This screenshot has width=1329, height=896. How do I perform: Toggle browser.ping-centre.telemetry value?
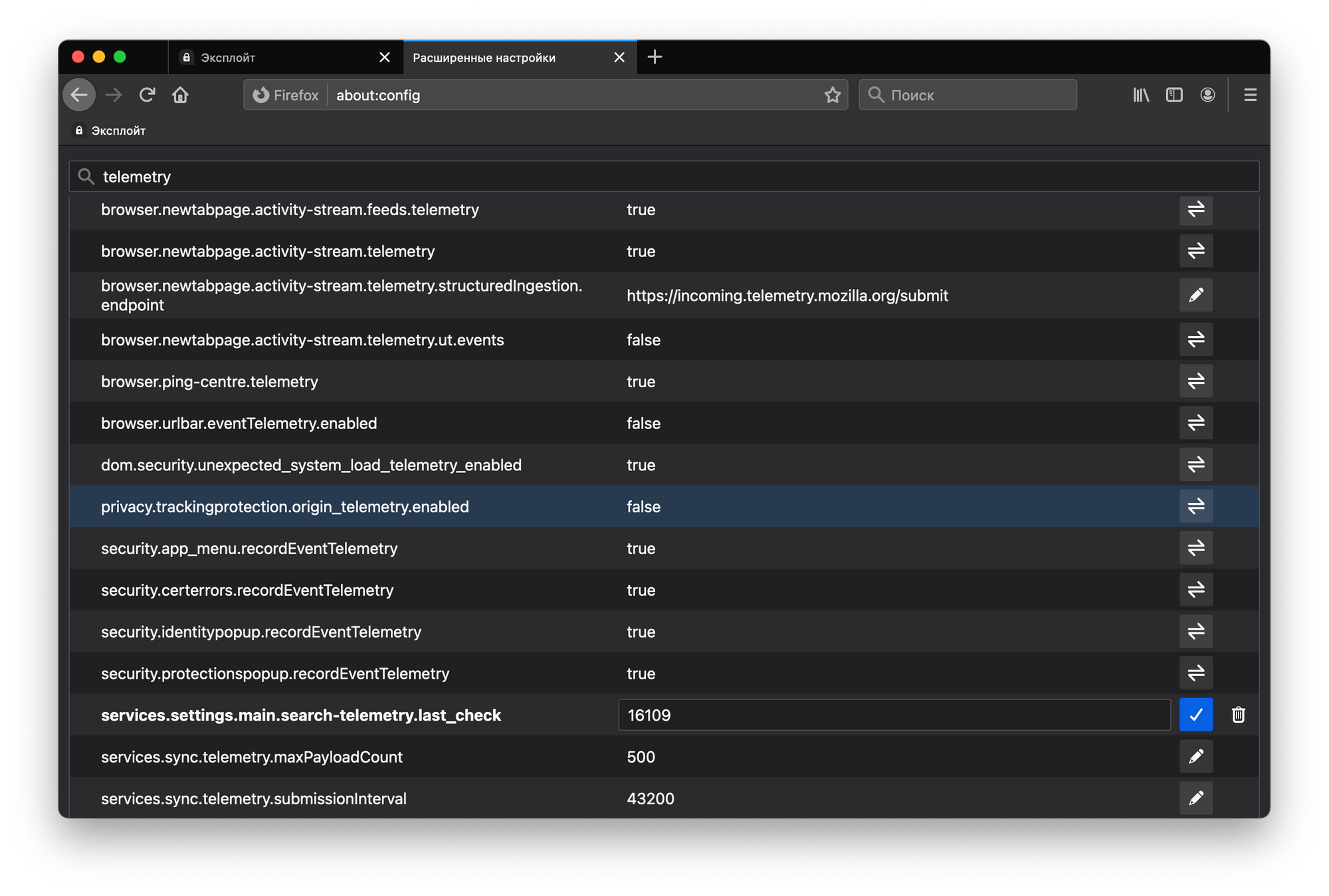1195,381
